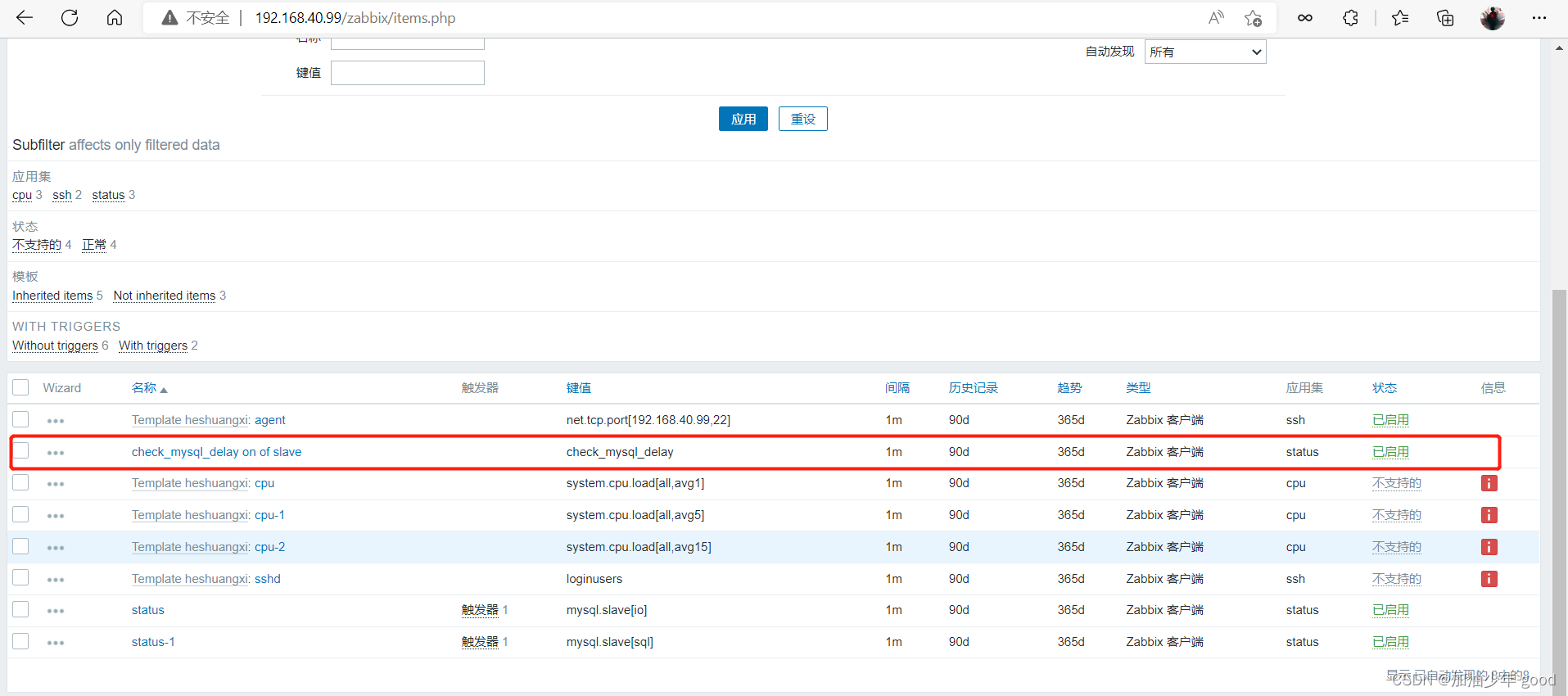Click the 应用 apply filter button
1568x696 pixels.
[x=743, y=119]
